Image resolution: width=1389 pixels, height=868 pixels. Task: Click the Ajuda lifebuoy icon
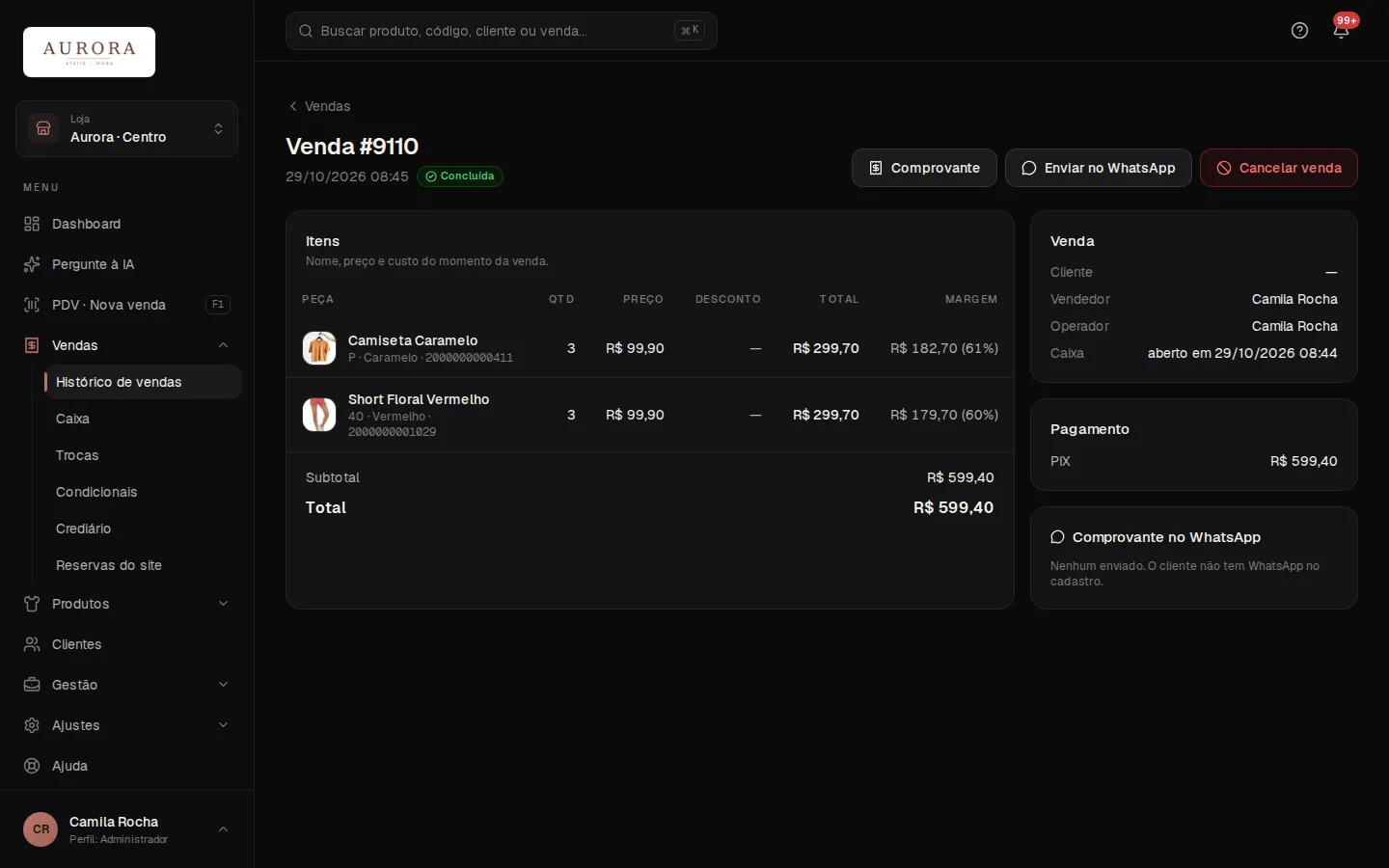pos(32,766)
